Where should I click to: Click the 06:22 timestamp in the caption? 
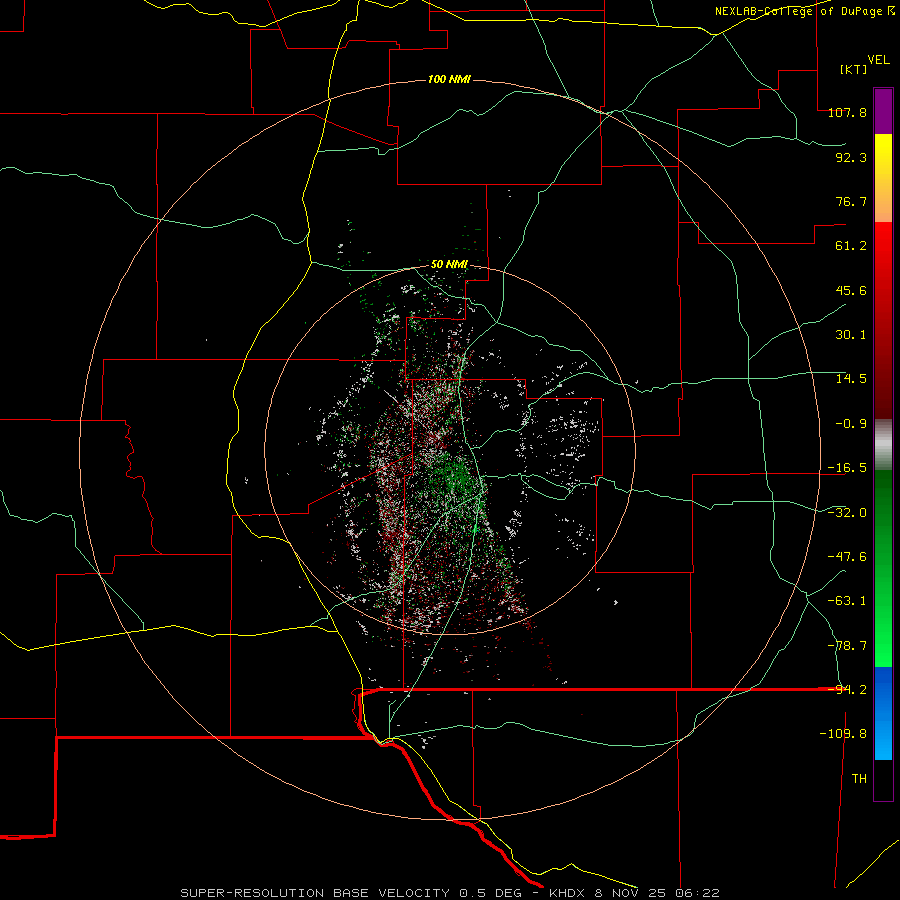coord(697,893)
